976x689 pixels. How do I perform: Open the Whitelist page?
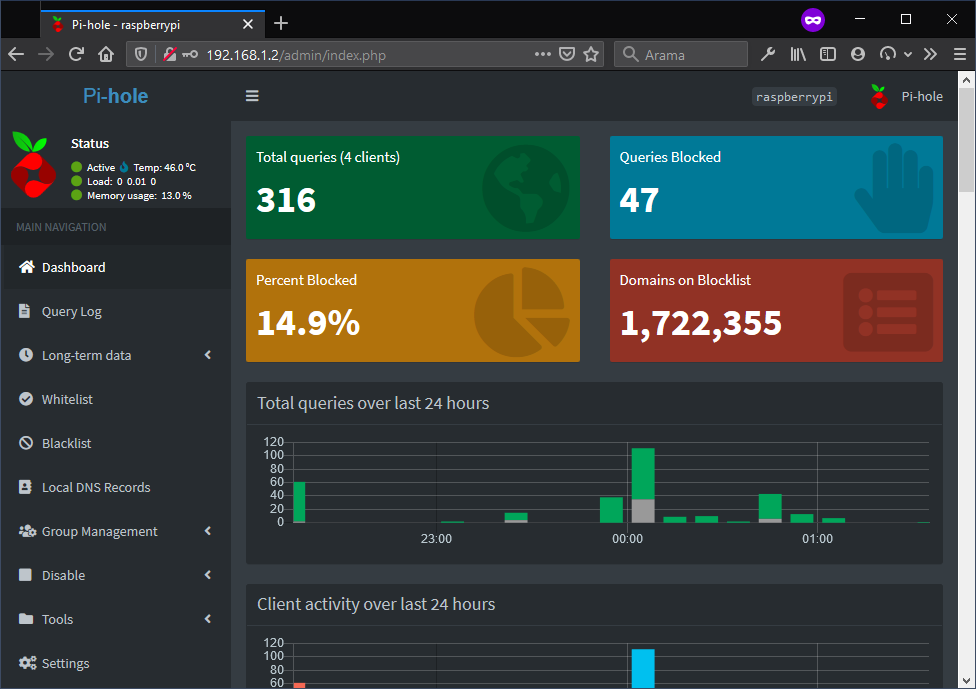[x=116, y=399]
